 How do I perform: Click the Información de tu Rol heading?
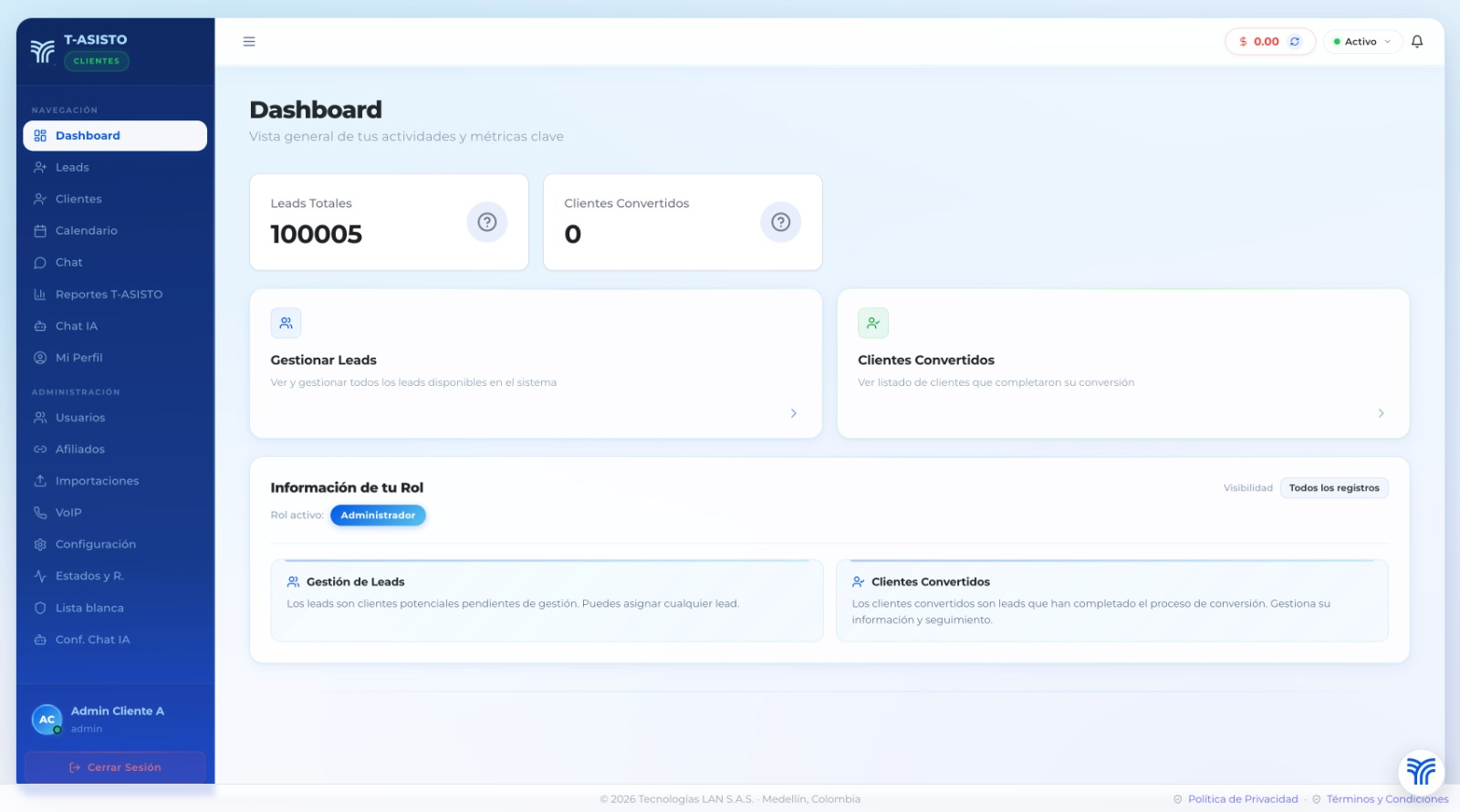tap(347, 488)
